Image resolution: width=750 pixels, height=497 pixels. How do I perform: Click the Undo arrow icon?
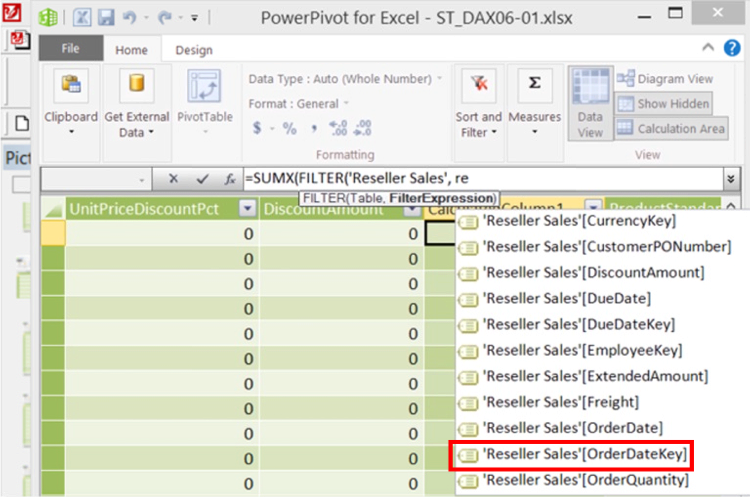(x=129, y=18)
